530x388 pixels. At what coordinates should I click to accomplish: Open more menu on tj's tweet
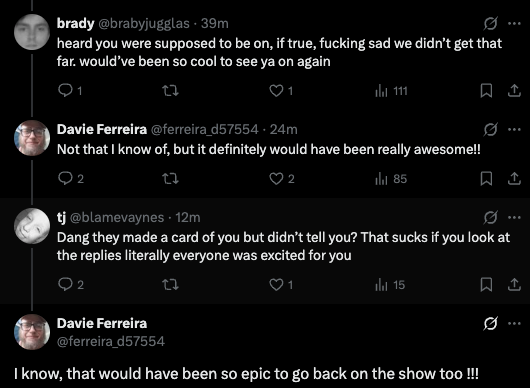pos(514,217)
